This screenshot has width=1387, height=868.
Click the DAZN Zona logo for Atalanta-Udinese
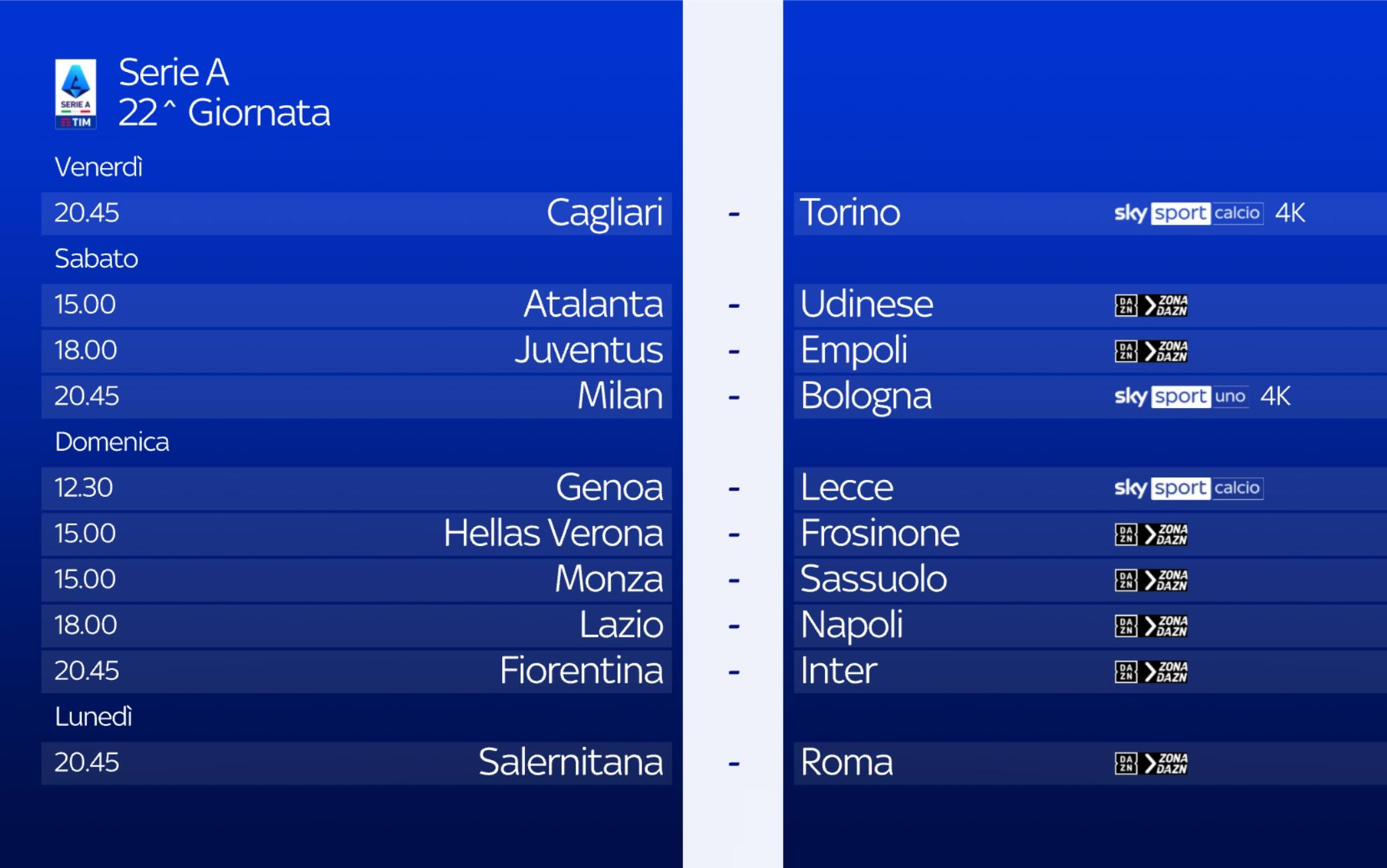[x=1151, y=305]
